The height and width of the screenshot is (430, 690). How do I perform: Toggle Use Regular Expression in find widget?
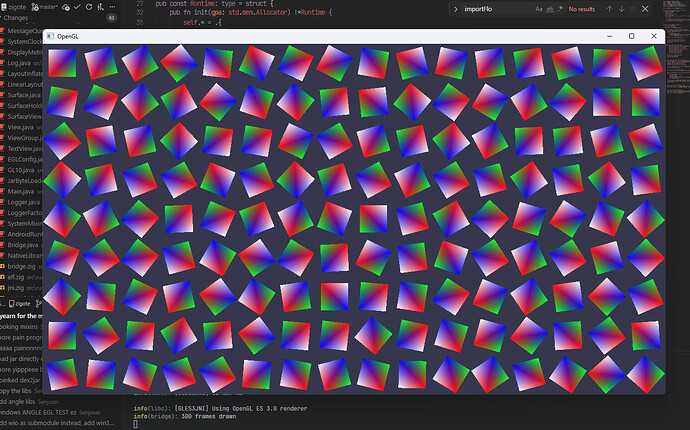tap(560, 9)
